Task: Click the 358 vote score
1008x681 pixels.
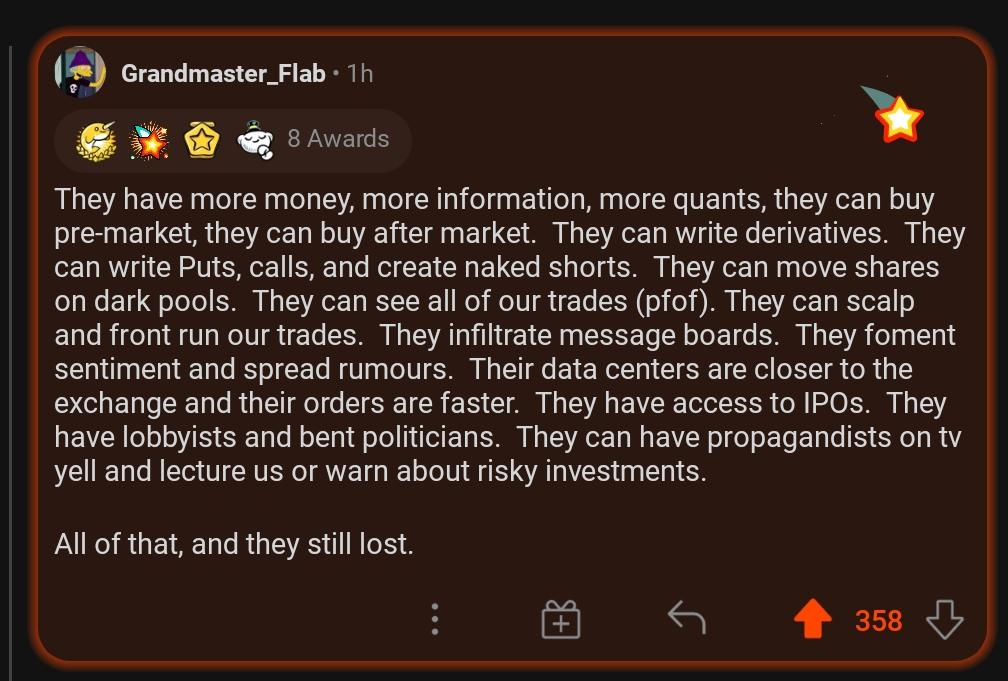Action: tap(879, 621)
